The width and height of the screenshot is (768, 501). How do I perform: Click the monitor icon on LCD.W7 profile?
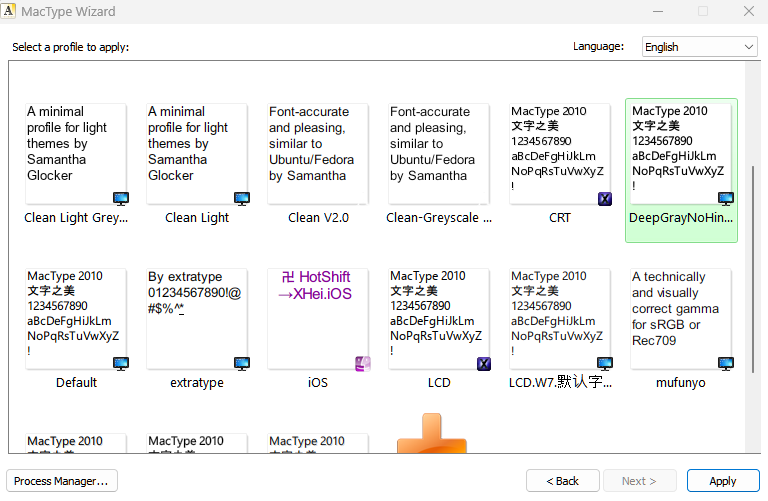(604, 363)
